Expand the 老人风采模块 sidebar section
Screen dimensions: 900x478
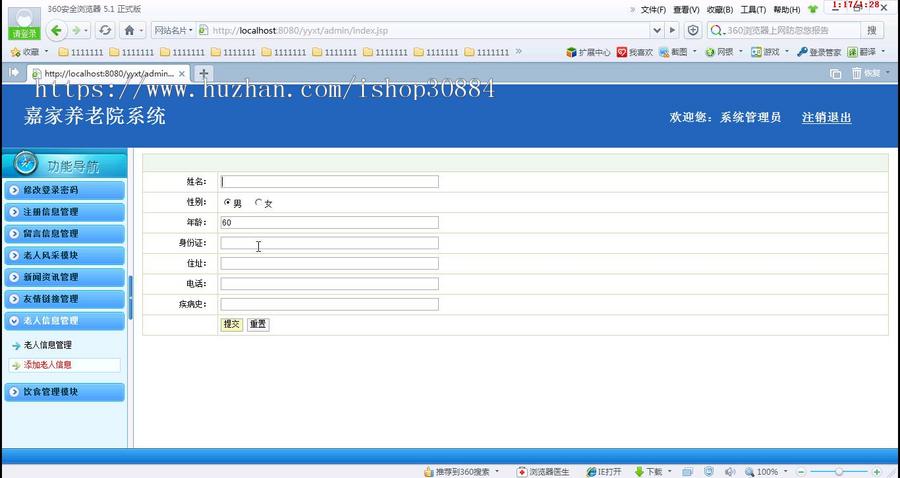64,255
